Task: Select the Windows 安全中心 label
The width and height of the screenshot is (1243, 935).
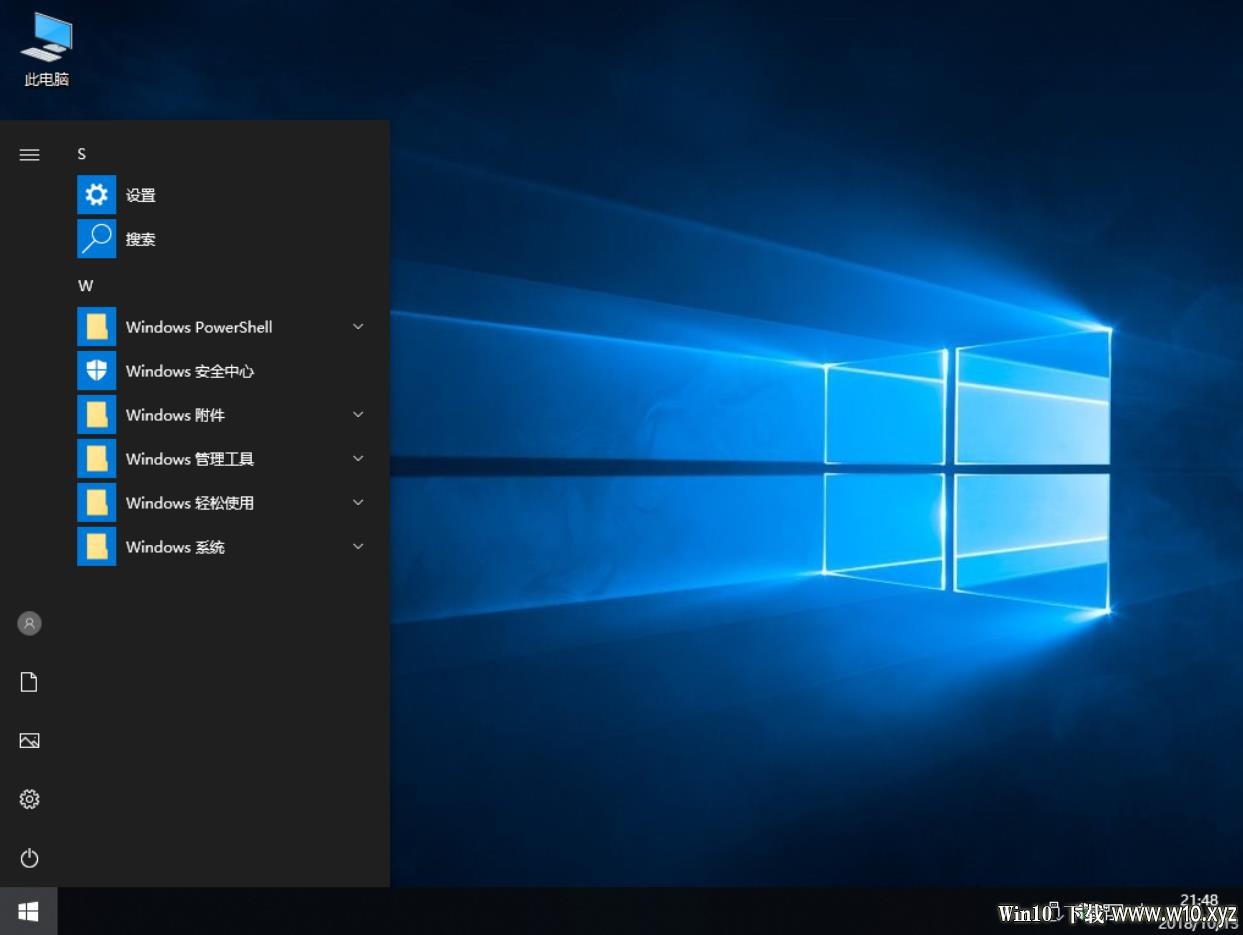Action: point(190,371)
